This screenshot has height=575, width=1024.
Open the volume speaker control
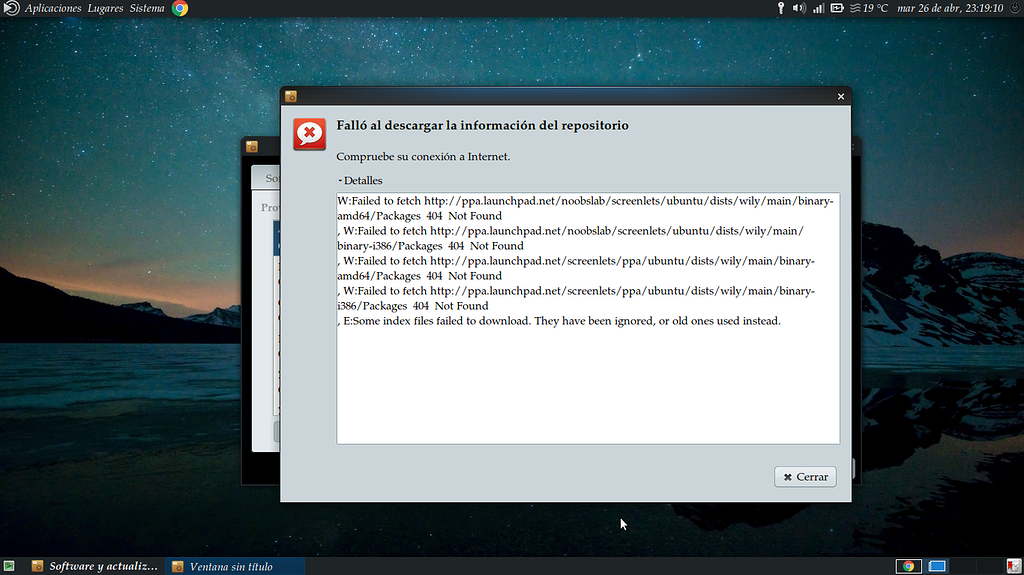click(x=799, y=8)
